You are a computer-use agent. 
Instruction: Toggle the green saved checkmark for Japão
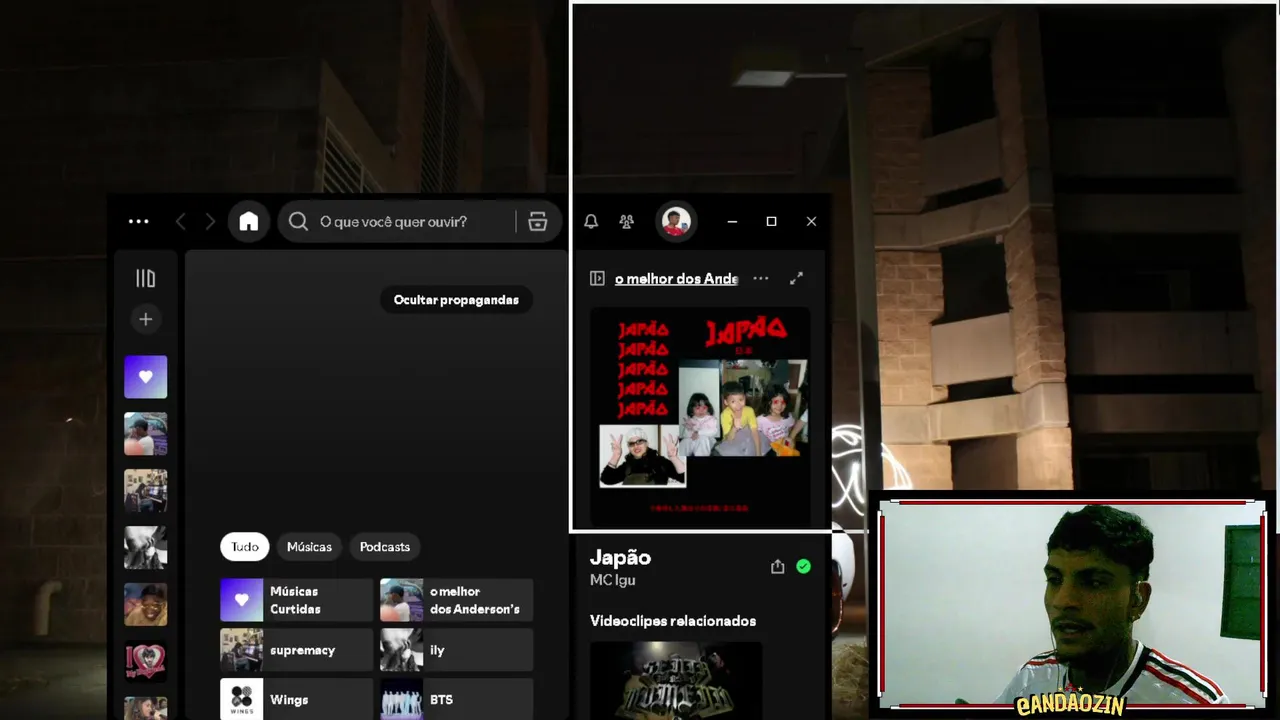pos(803,567)
